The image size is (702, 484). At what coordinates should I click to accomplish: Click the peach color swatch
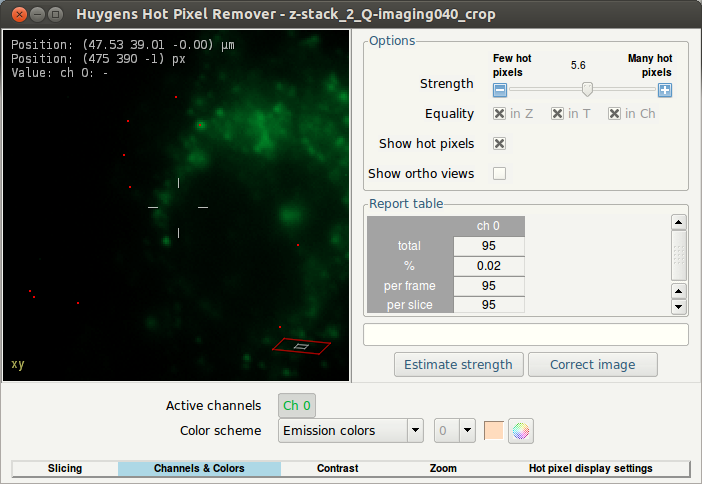pyautogui.click(x=493, y=431)
